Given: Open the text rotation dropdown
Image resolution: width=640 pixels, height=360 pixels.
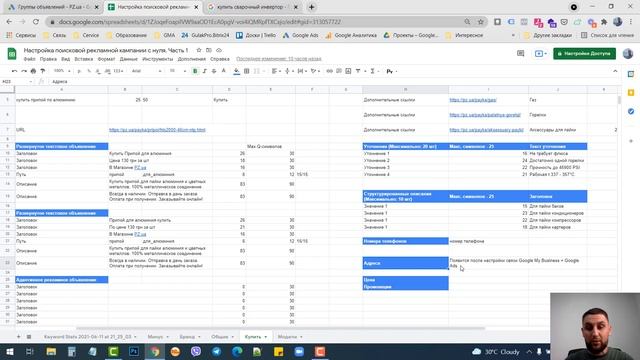Looking at the screenshot, I should coord(315,71).
